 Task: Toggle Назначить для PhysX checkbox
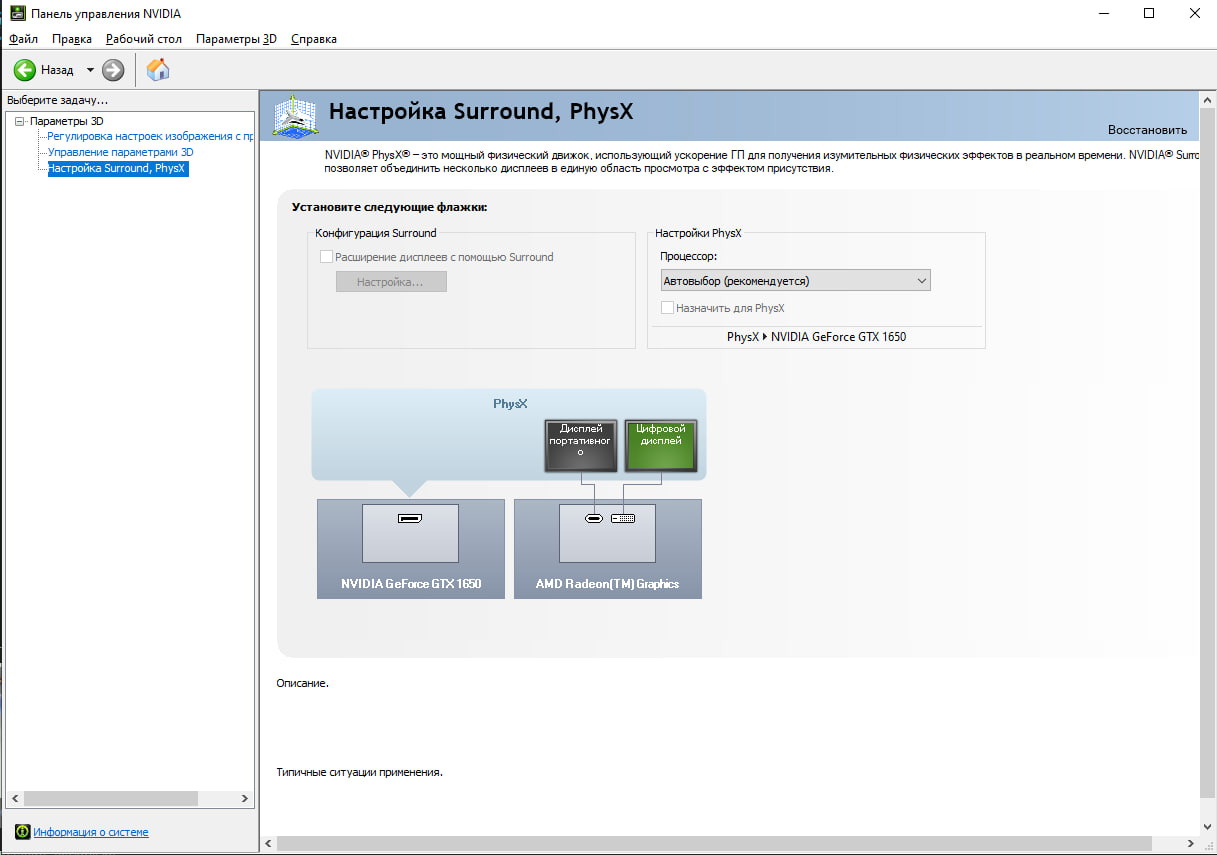[668, 308]
